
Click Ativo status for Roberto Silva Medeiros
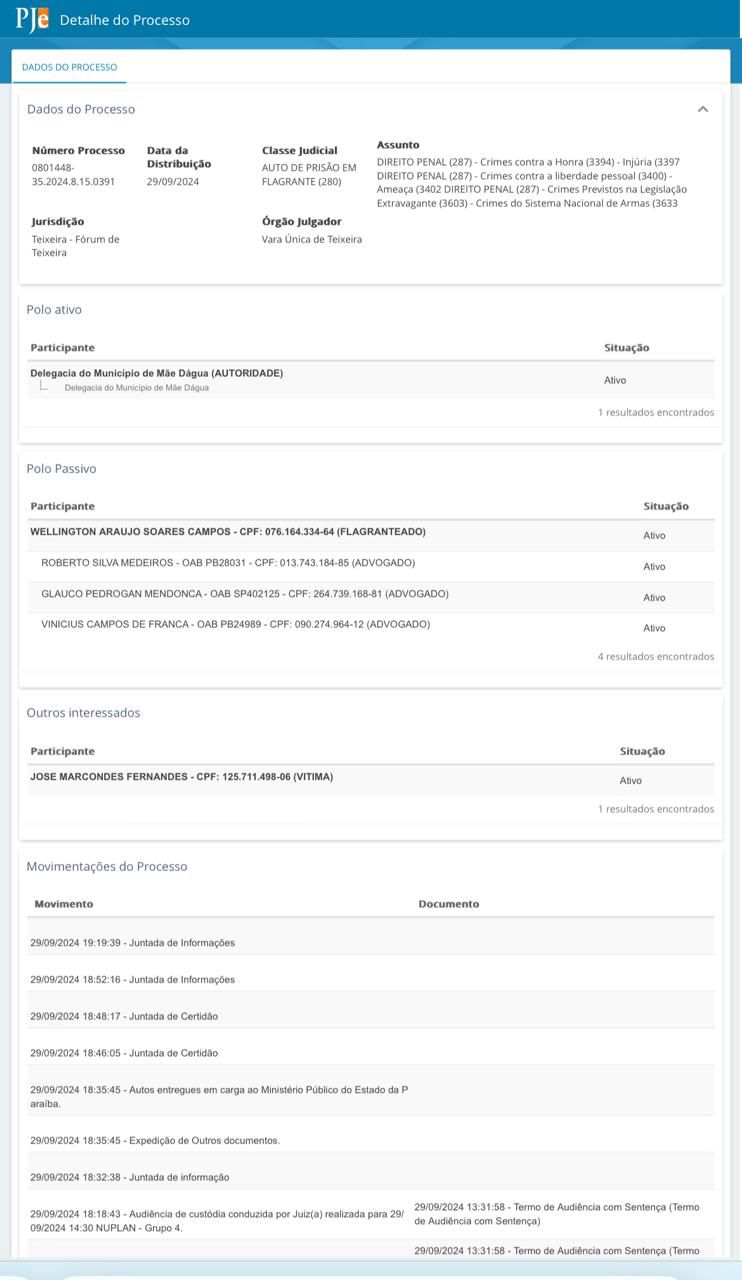pyautogui.click(x=654, y=566)
